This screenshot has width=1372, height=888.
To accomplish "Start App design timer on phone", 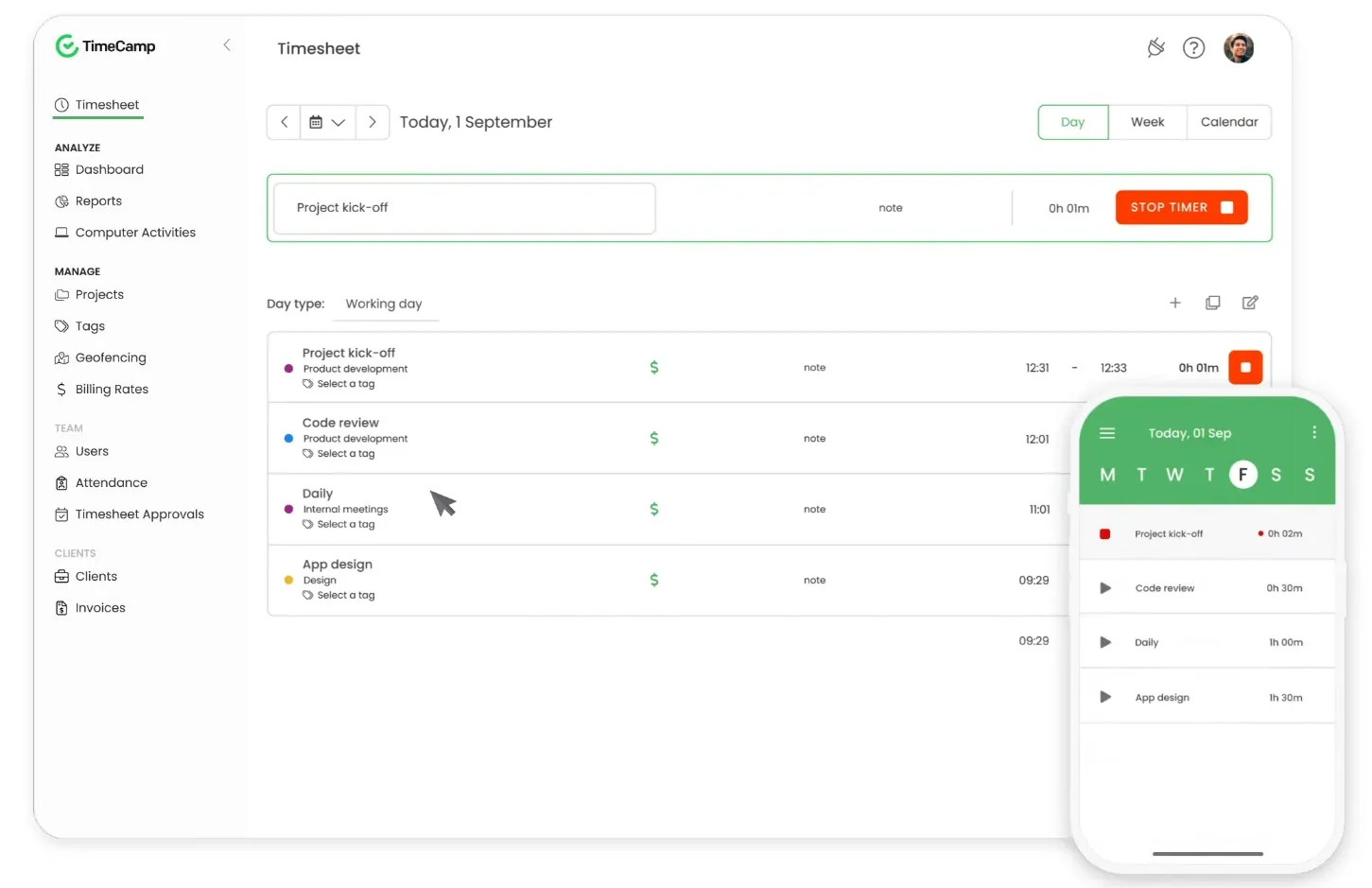I will click(x=1105, y=697).
